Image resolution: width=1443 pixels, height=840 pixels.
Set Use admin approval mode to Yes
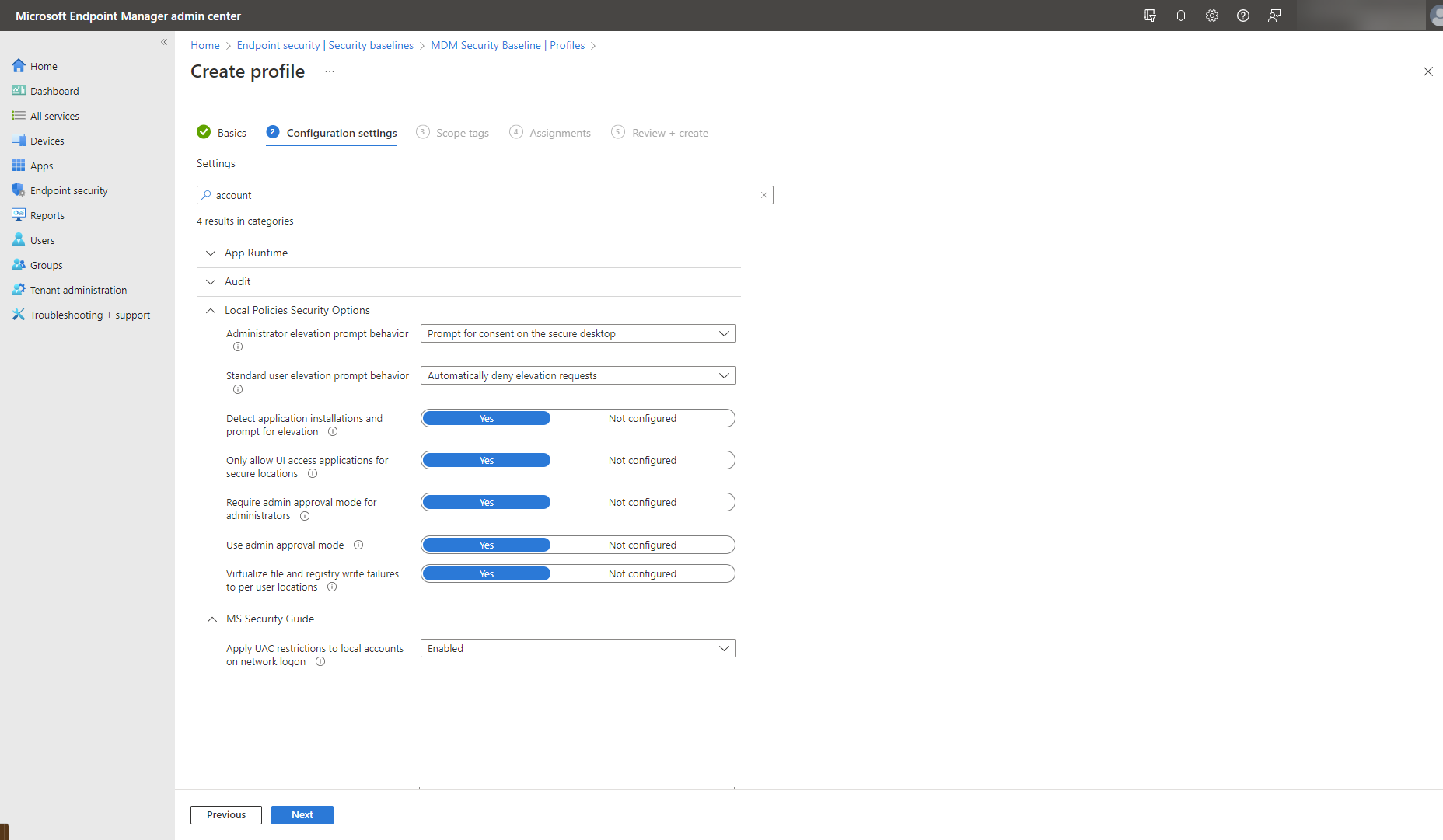tap(487, 545)
